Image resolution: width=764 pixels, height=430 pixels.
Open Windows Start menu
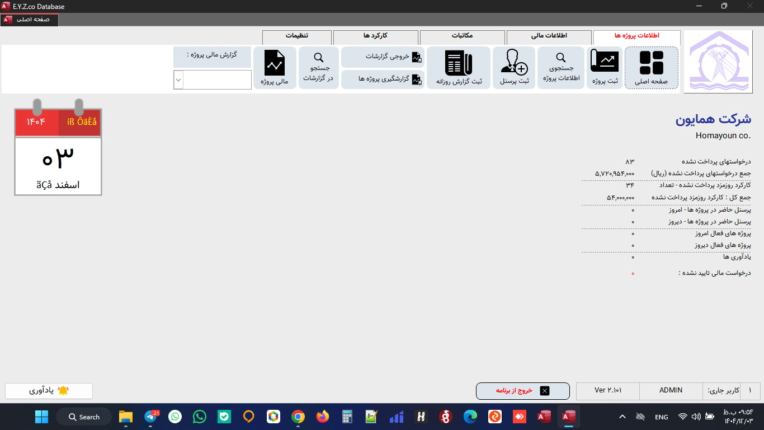(x=42, y=417)
